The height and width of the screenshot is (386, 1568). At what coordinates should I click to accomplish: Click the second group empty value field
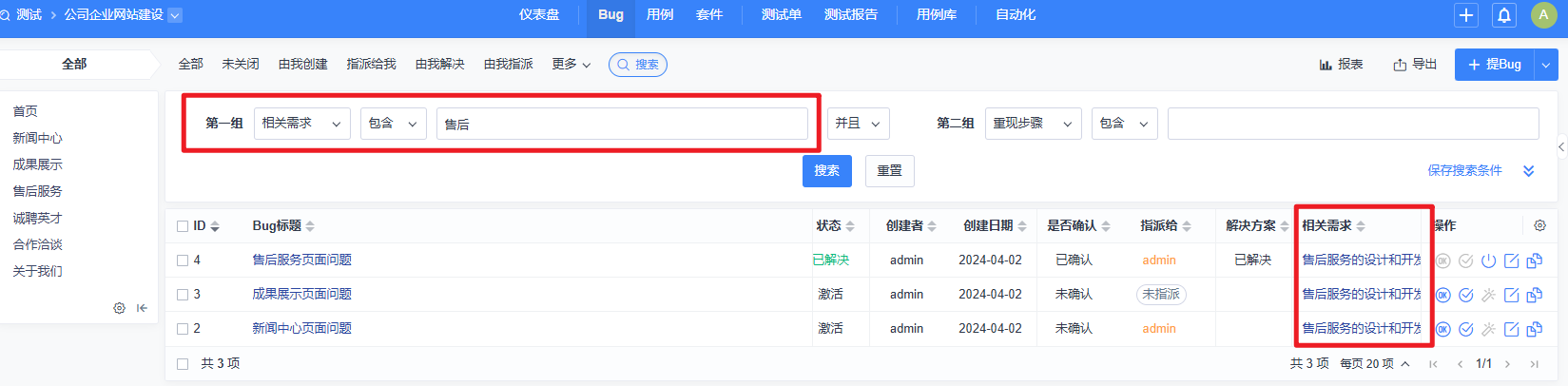(x=1353, y=124)
